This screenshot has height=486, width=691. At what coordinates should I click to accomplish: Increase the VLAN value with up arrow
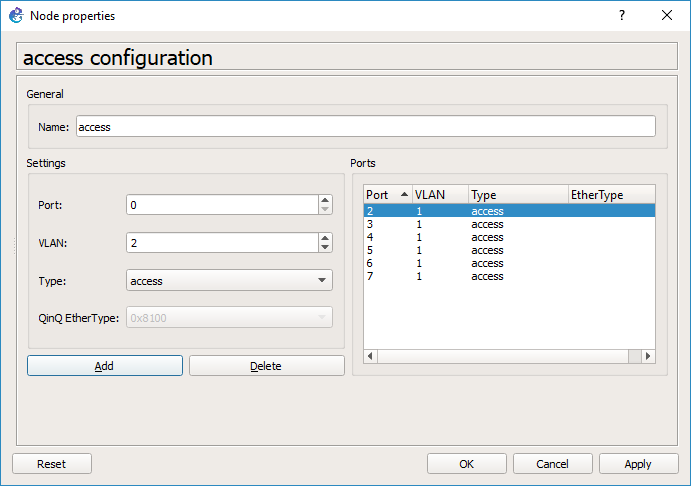pos(325,237)
